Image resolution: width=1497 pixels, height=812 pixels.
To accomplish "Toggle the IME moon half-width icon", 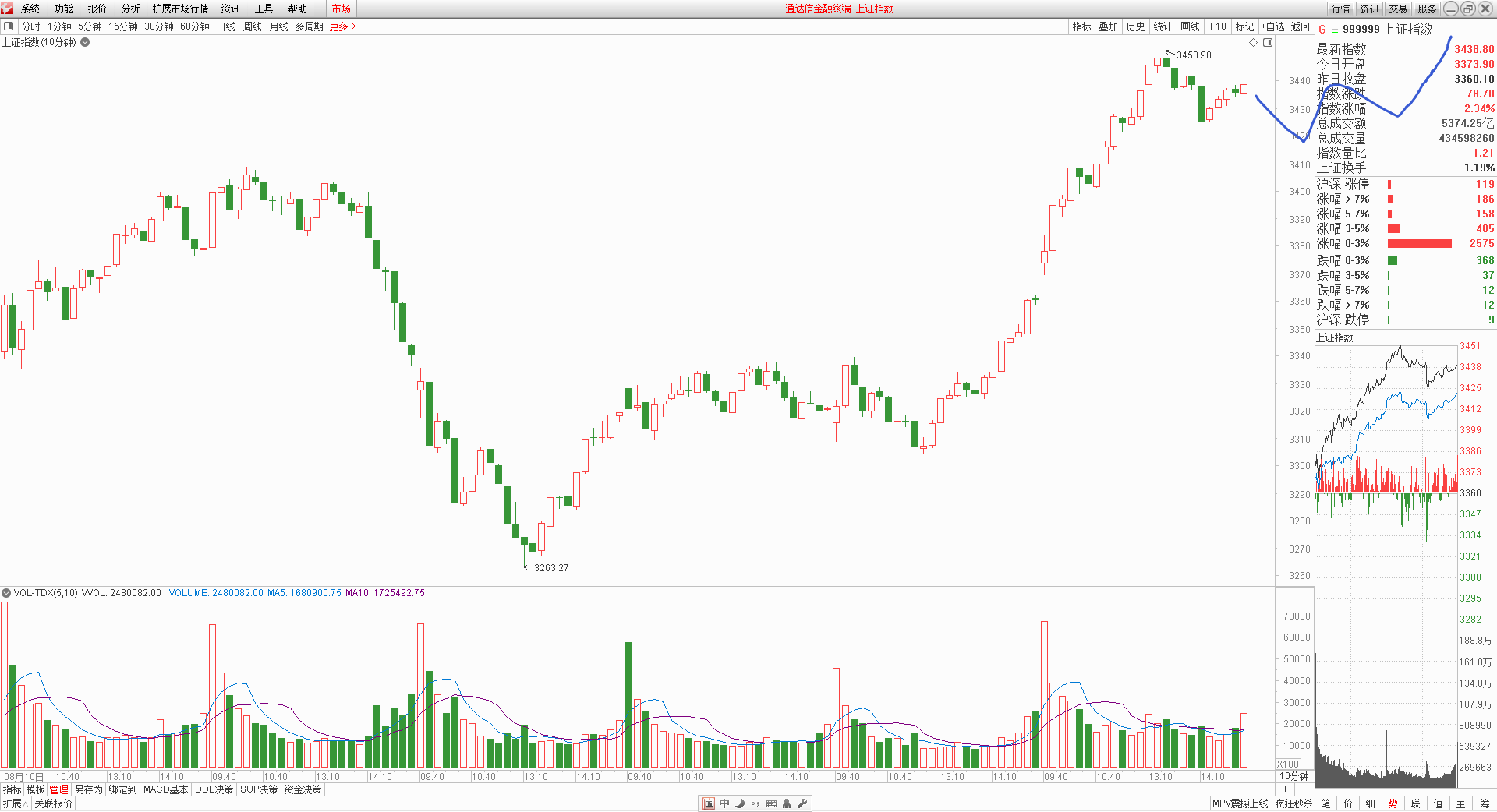I will click(740, 803).
